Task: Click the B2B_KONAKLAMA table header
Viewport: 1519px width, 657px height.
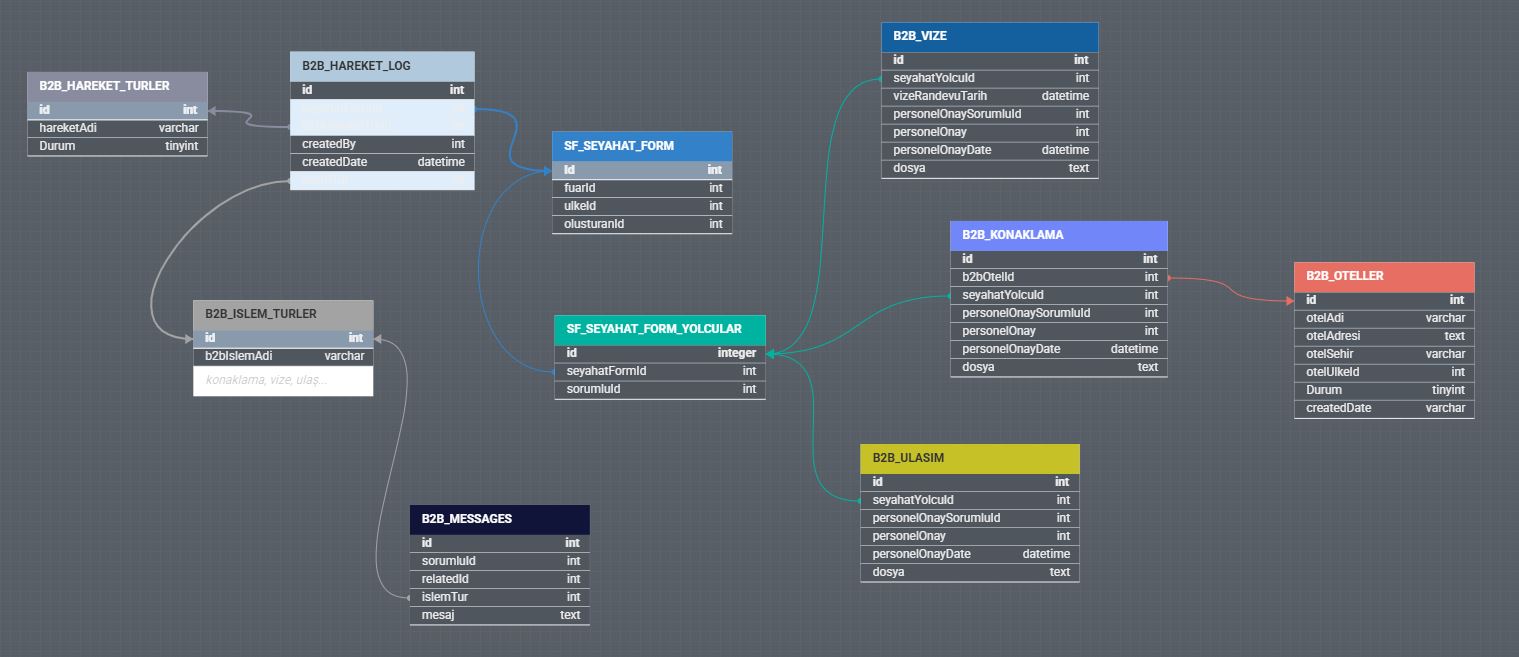Action: (x=1058, y=235)
